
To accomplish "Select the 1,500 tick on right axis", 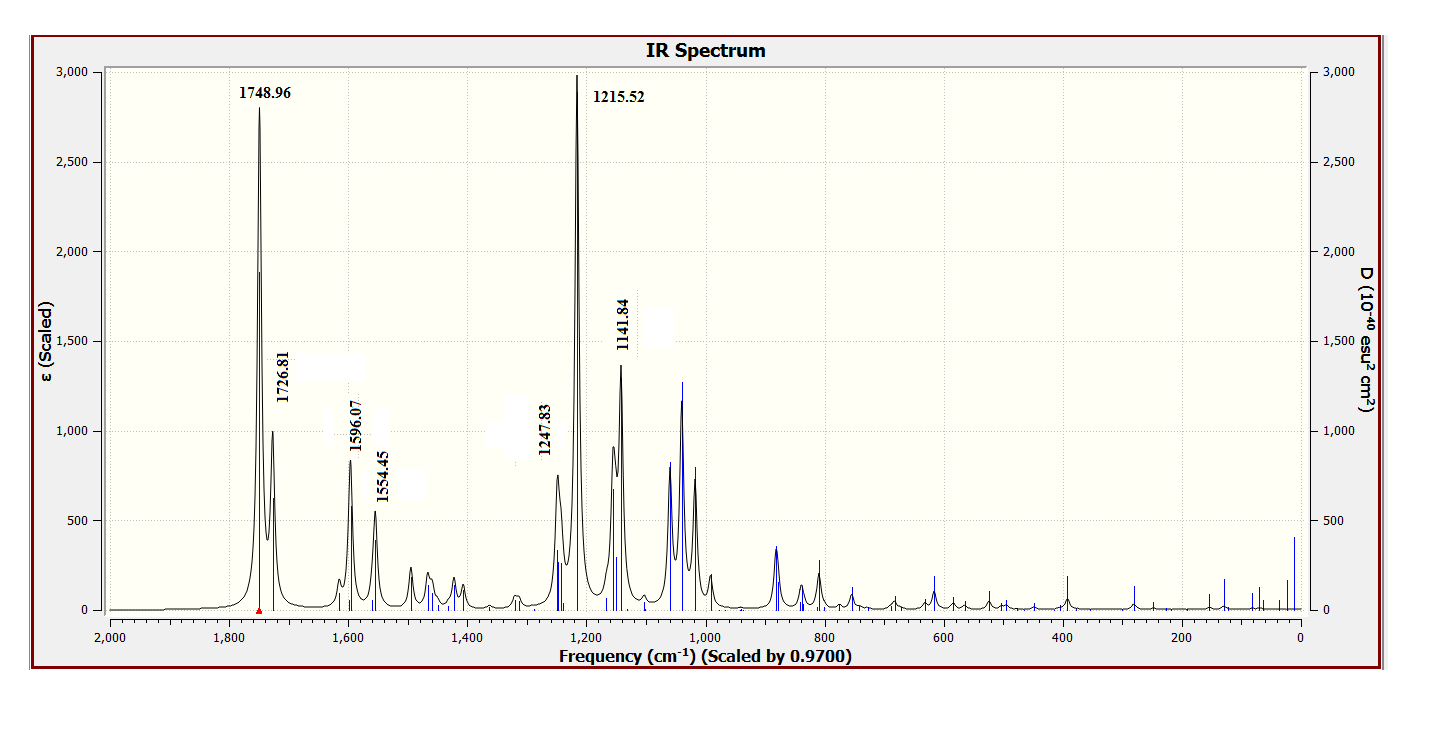I will (x=1337, y=342).
